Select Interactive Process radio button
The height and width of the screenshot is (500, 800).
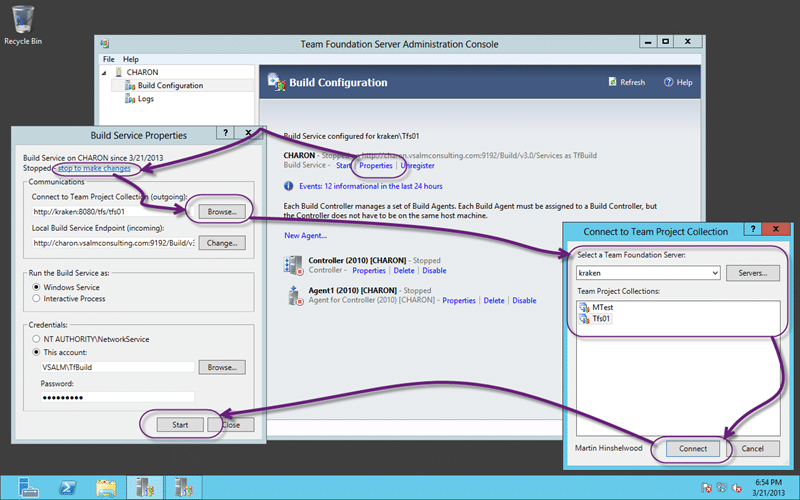36,298
